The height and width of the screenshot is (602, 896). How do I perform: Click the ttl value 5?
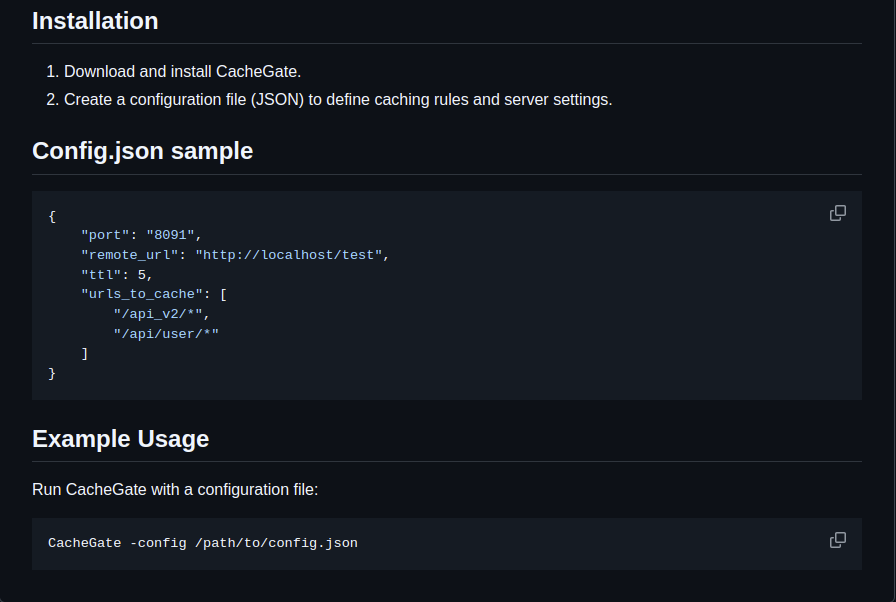pos(142,274)
